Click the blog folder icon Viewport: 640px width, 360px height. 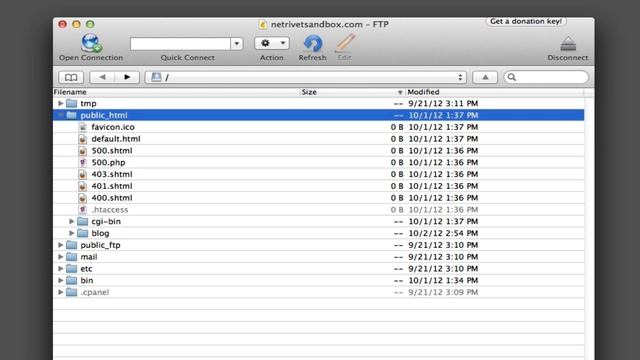(82, 233)
